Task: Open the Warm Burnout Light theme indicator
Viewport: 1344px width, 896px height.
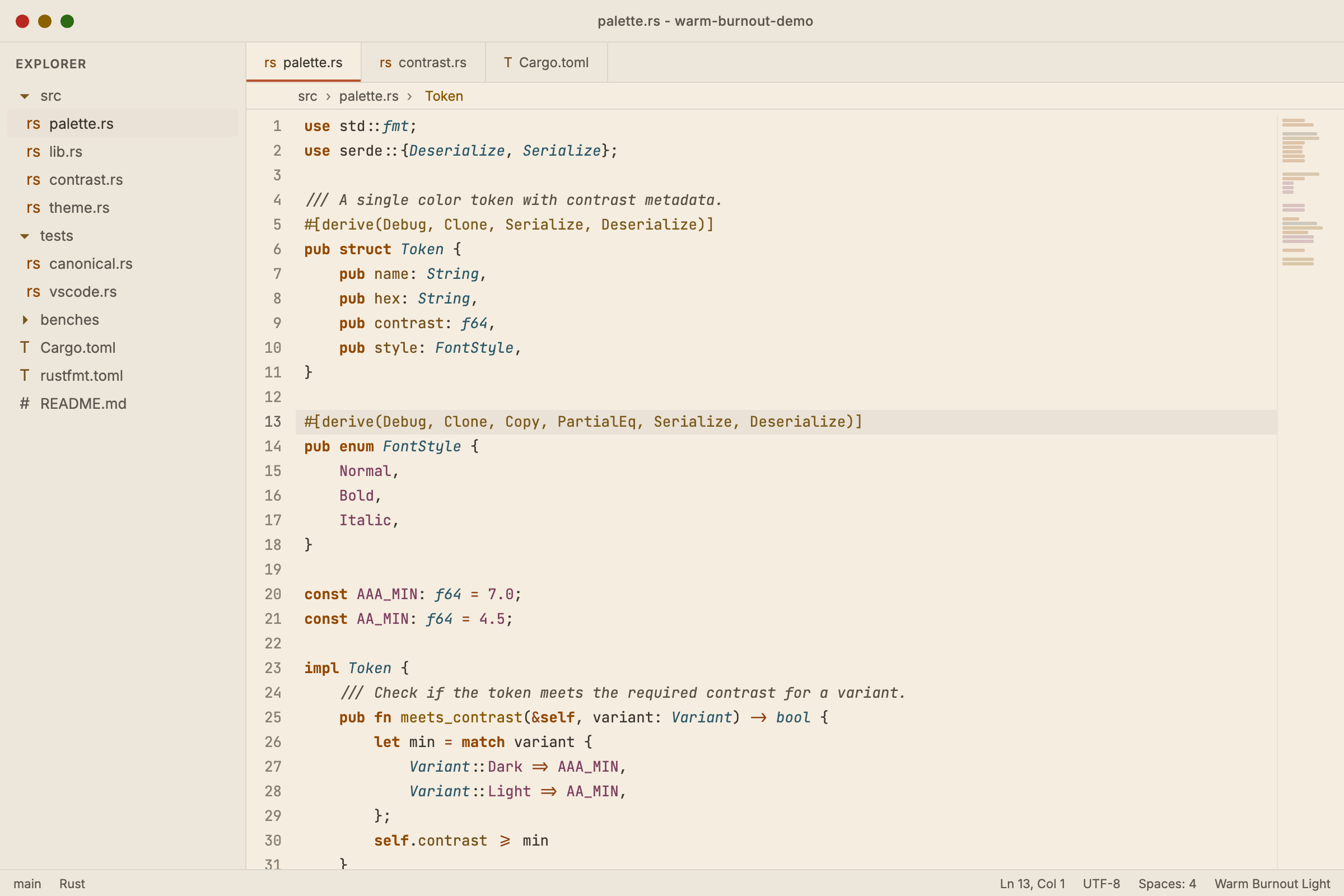Action: coord(1271,883)
